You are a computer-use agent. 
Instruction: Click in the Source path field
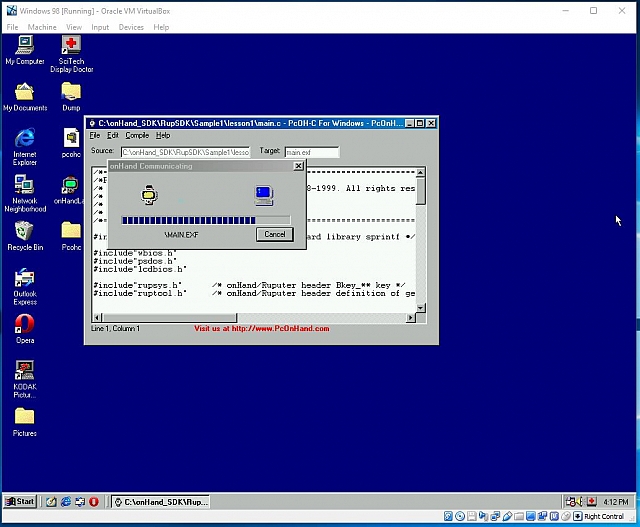pyautogui.click(x=185, y=152)
